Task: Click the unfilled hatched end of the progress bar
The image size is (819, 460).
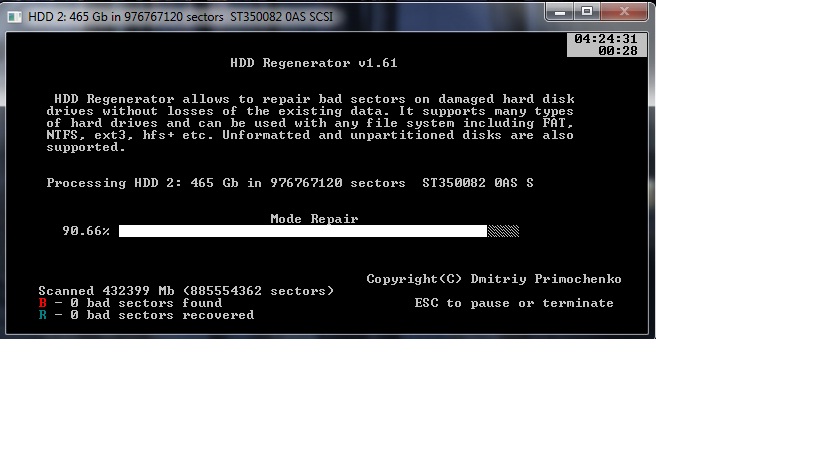Action: click(x=503, y=231)
